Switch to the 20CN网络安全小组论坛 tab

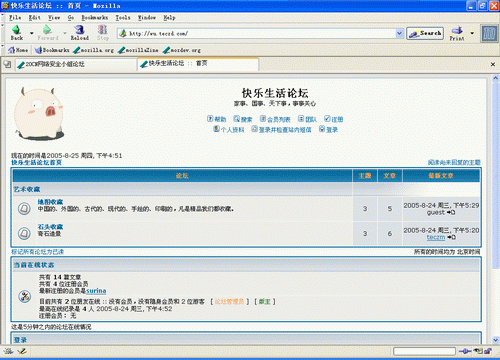click(76, 64)
